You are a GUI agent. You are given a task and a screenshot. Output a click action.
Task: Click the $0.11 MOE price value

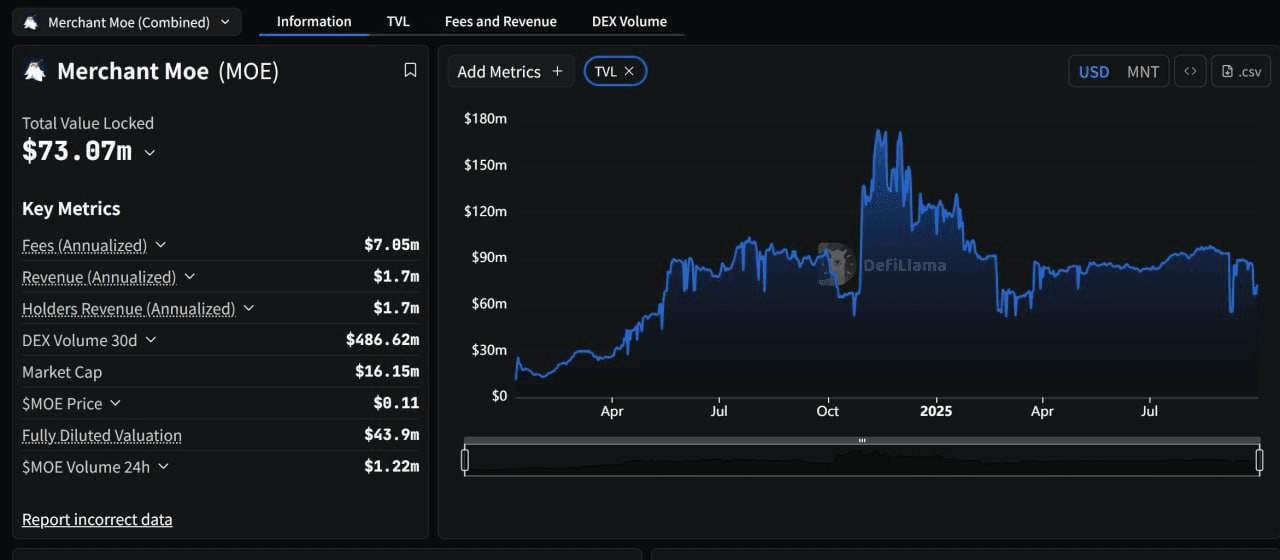coord(396,403)
